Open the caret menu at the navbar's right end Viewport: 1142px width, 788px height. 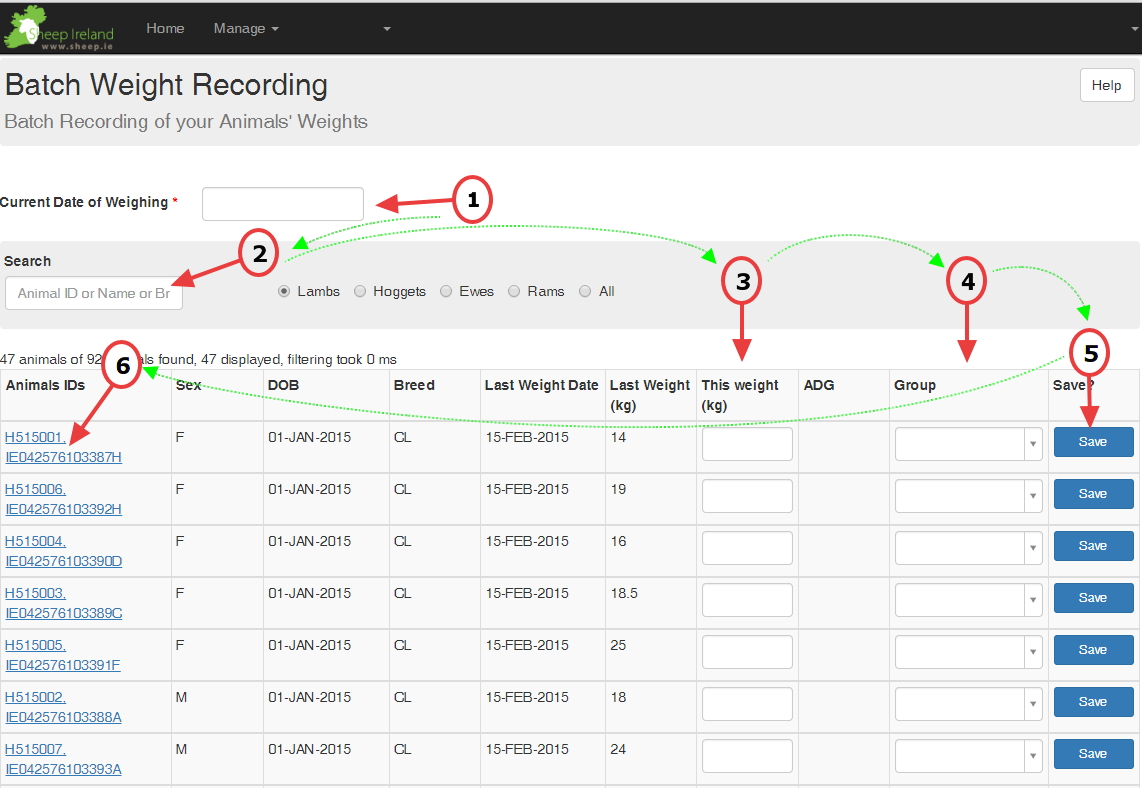1135,29
